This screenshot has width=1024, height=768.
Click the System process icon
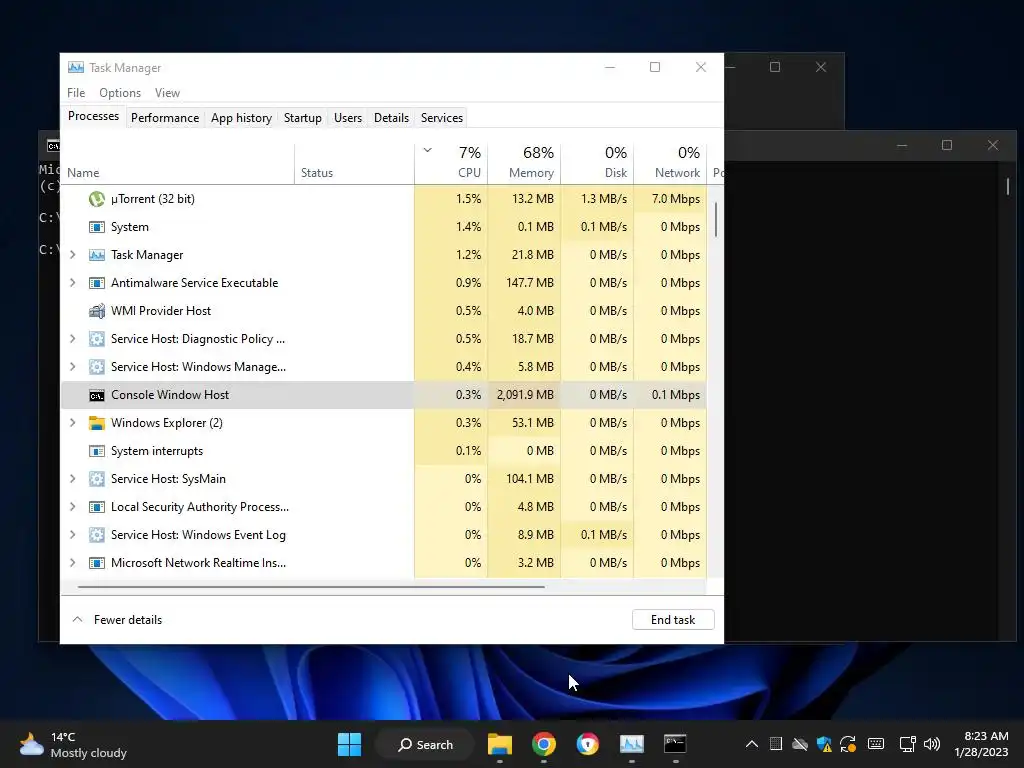pos(97,227)
